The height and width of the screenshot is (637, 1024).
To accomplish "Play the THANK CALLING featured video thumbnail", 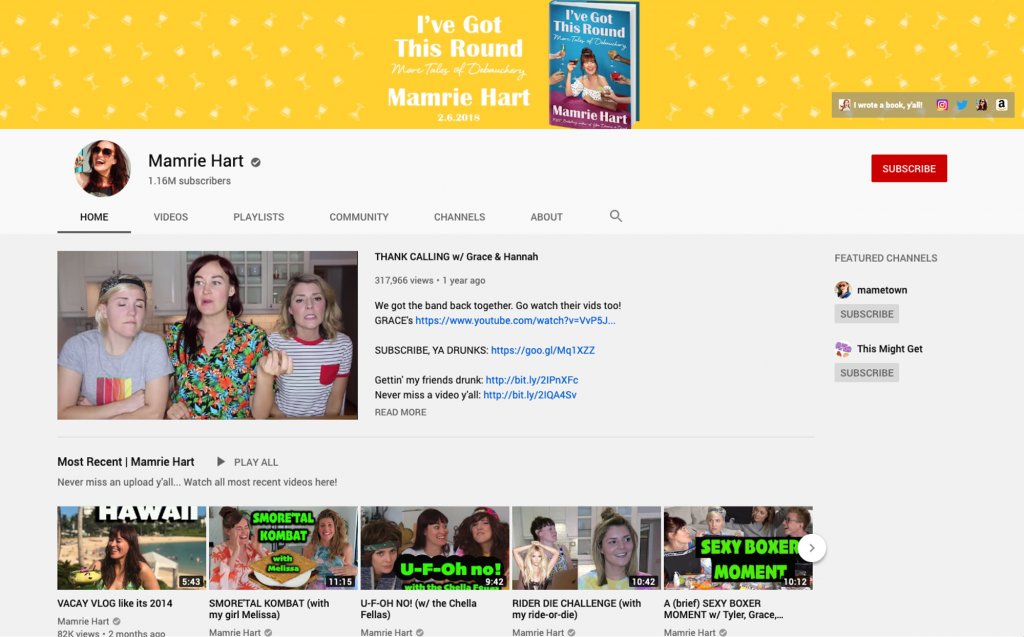I will pyautogui.click(x=208, y=335).
